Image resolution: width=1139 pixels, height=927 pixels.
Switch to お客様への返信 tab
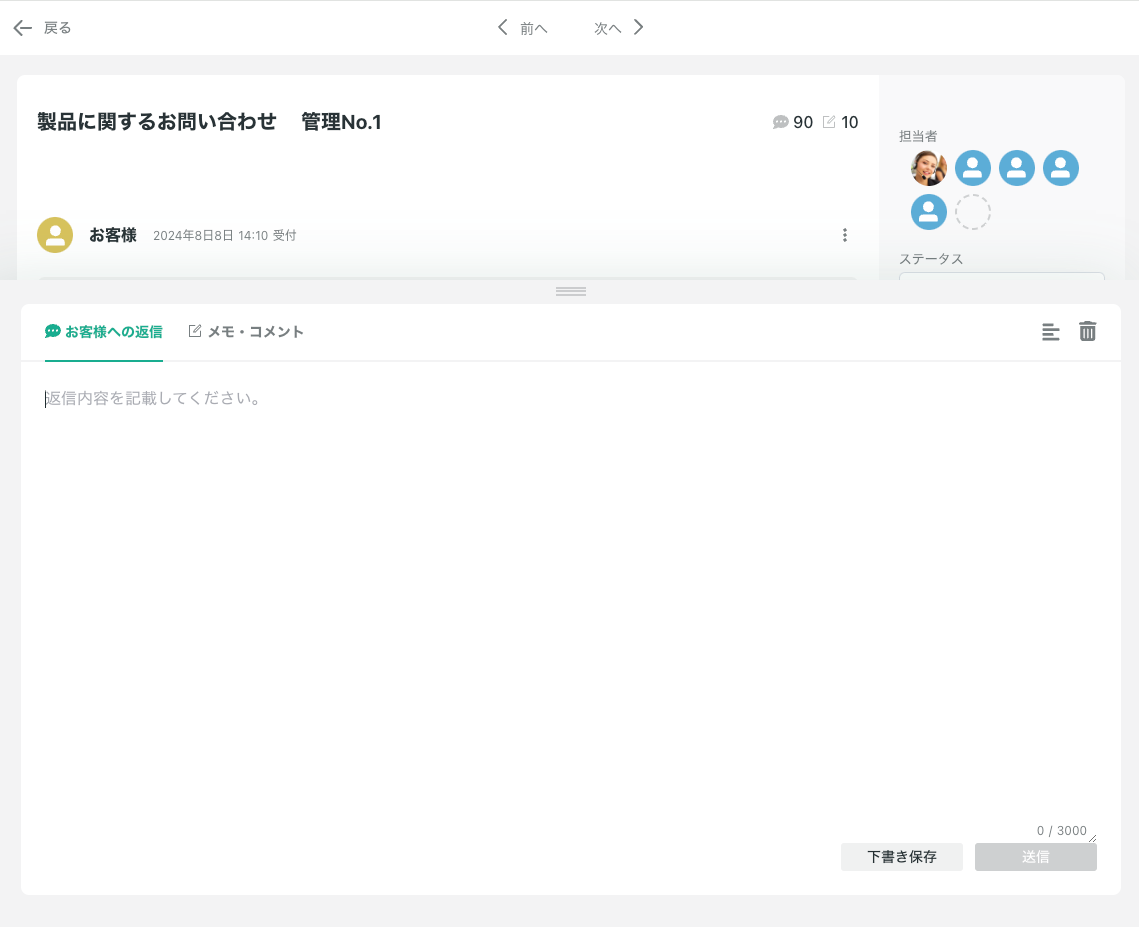click(104, 332)
